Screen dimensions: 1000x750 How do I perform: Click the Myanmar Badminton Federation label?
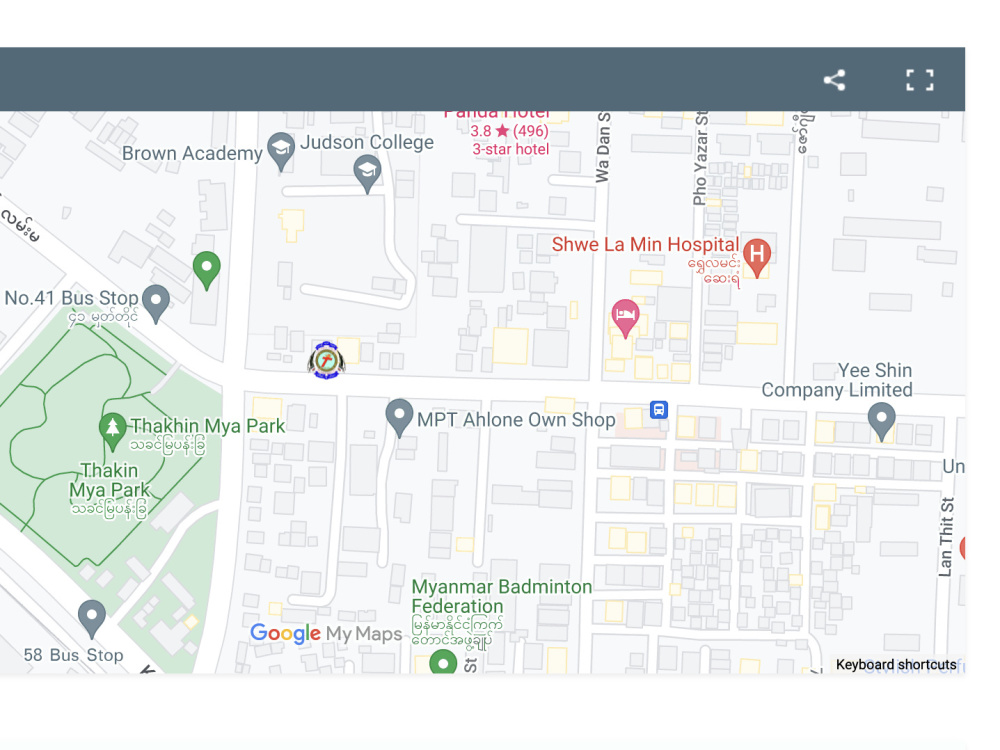pos(502,596)
